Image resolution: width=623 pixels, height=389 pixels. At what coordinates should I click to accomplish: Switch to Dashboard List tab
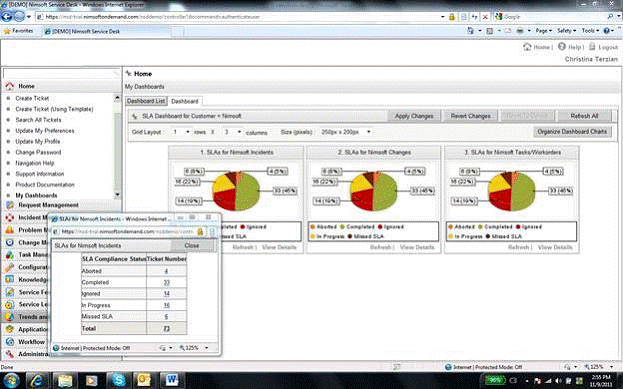(x=146, y=101)
